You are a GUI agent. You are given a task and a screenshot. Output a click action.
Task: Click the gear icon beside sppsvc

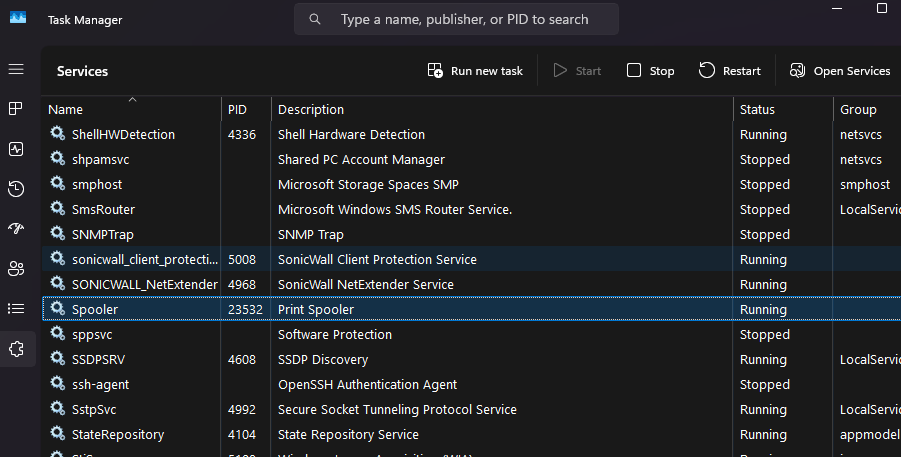(x=57, y=333)
